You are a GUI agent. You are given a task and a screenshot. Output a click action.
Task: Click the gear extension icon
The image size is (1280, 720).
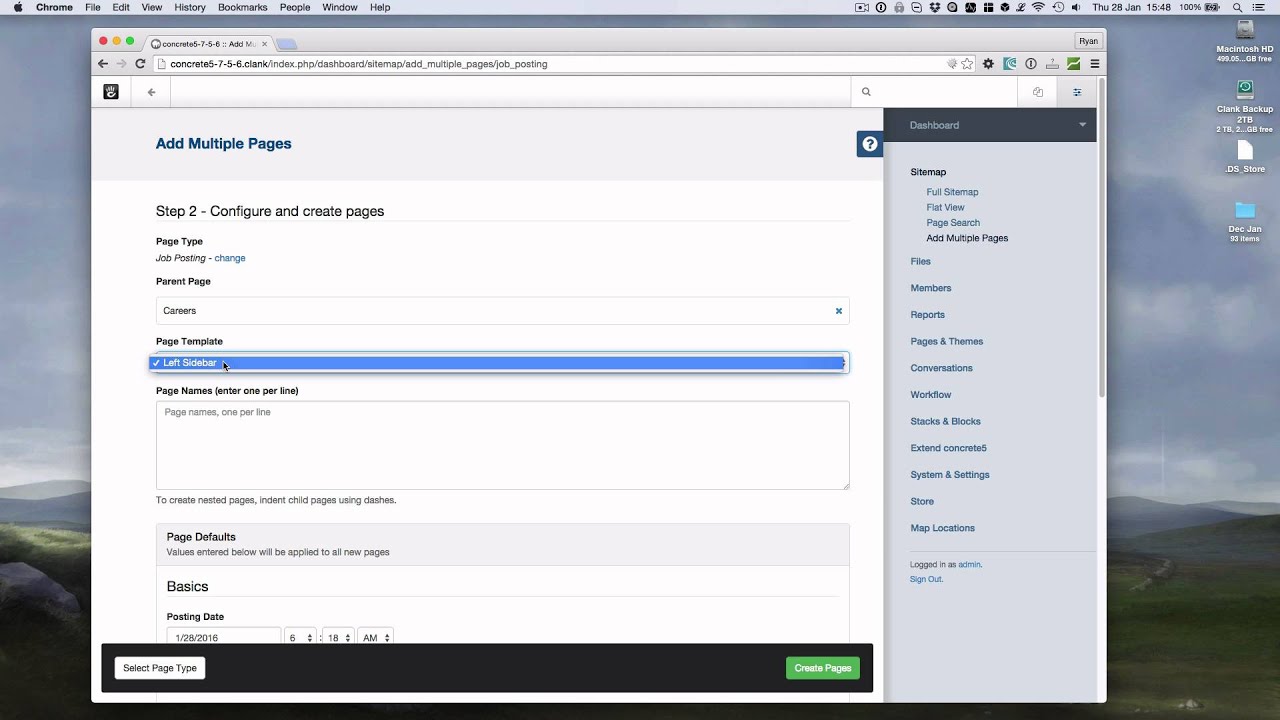989,64
